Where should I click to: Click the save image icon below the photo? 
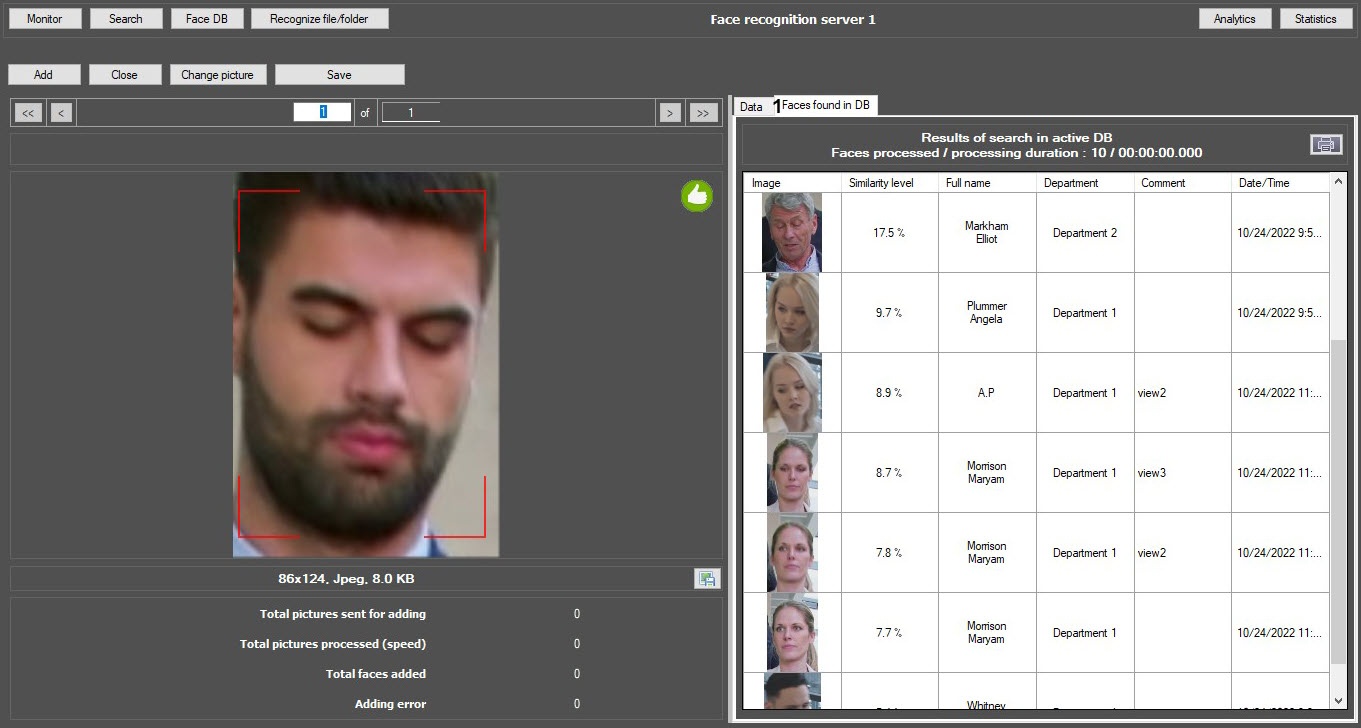(707, 578)
